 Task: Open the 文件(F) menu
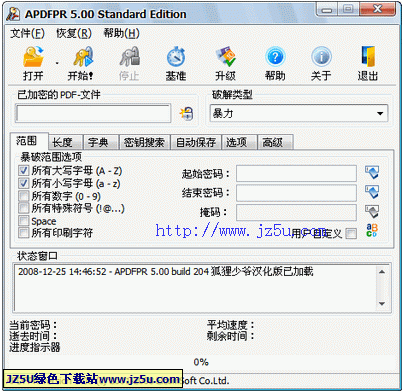pos(27,33)
